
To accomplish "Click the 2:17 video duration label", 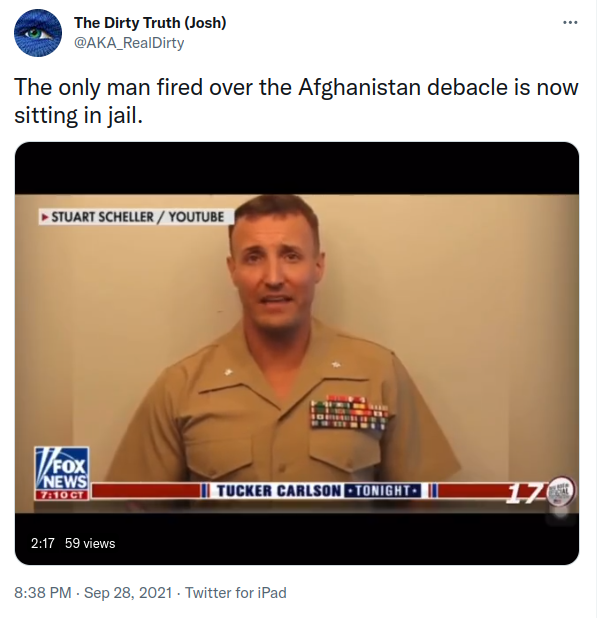I will click(43, 544).
